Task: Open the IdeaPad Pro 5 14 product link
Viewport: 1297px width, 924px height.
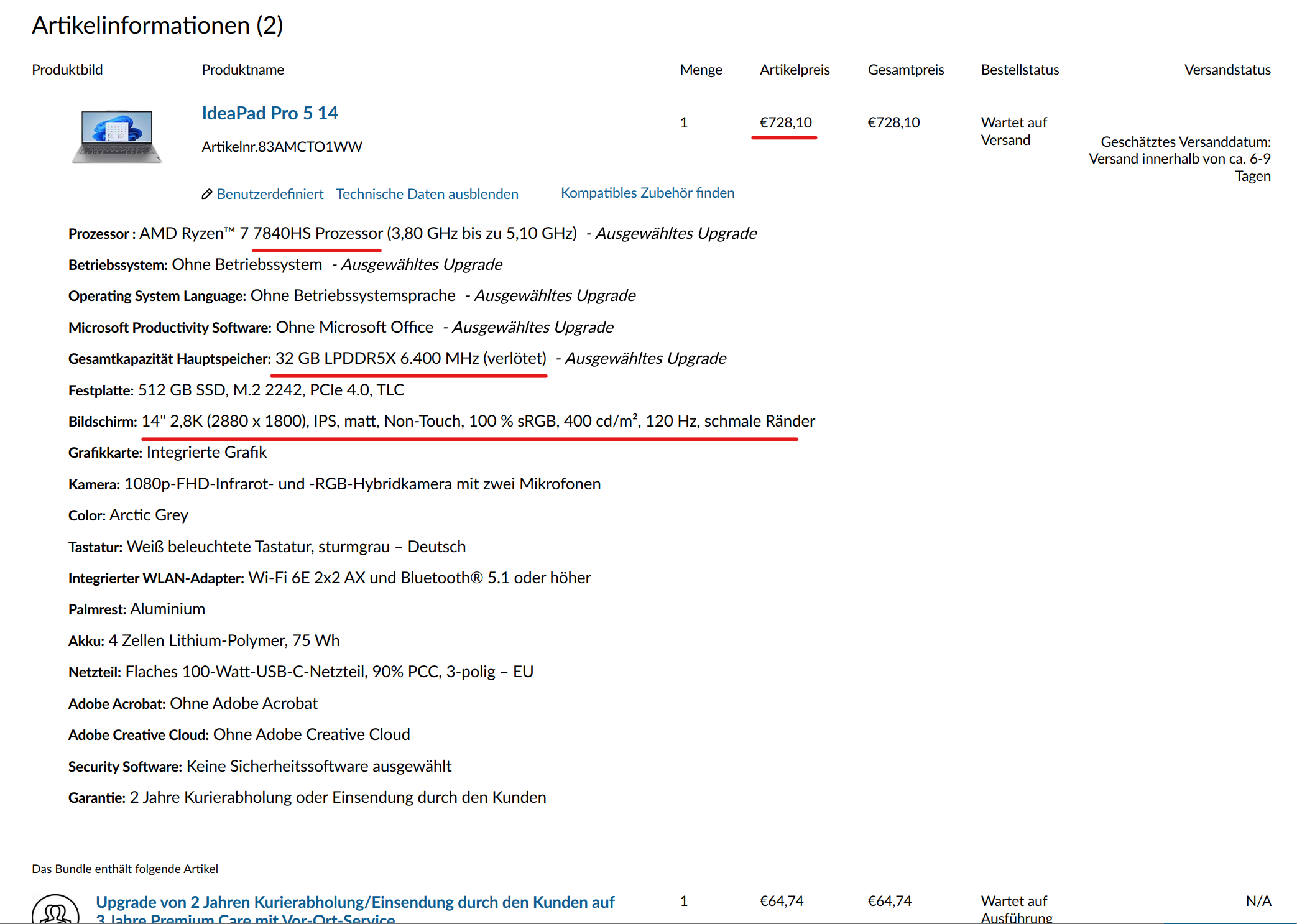Action: [x=269, y=113]
